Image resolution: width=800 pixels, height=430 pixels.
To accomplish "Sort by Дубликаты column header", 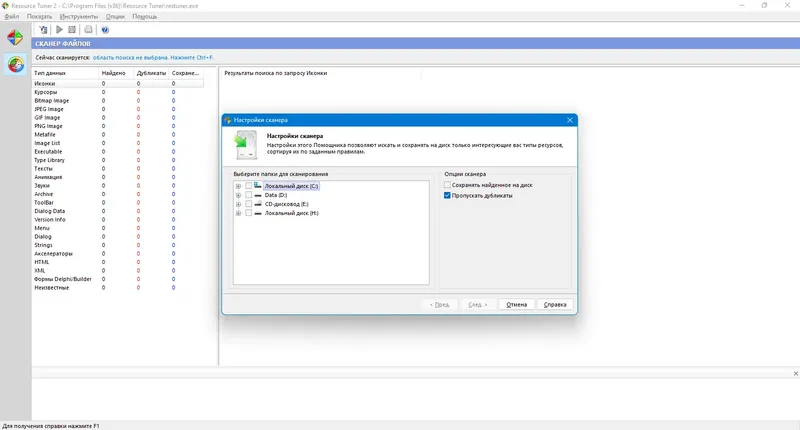I will point(151,73).
